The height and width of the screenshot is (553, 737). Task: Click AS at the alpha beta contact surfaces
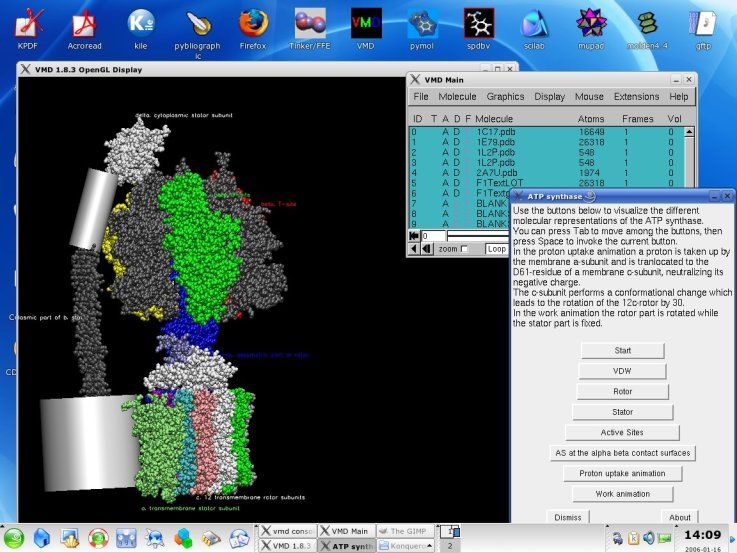622,453
